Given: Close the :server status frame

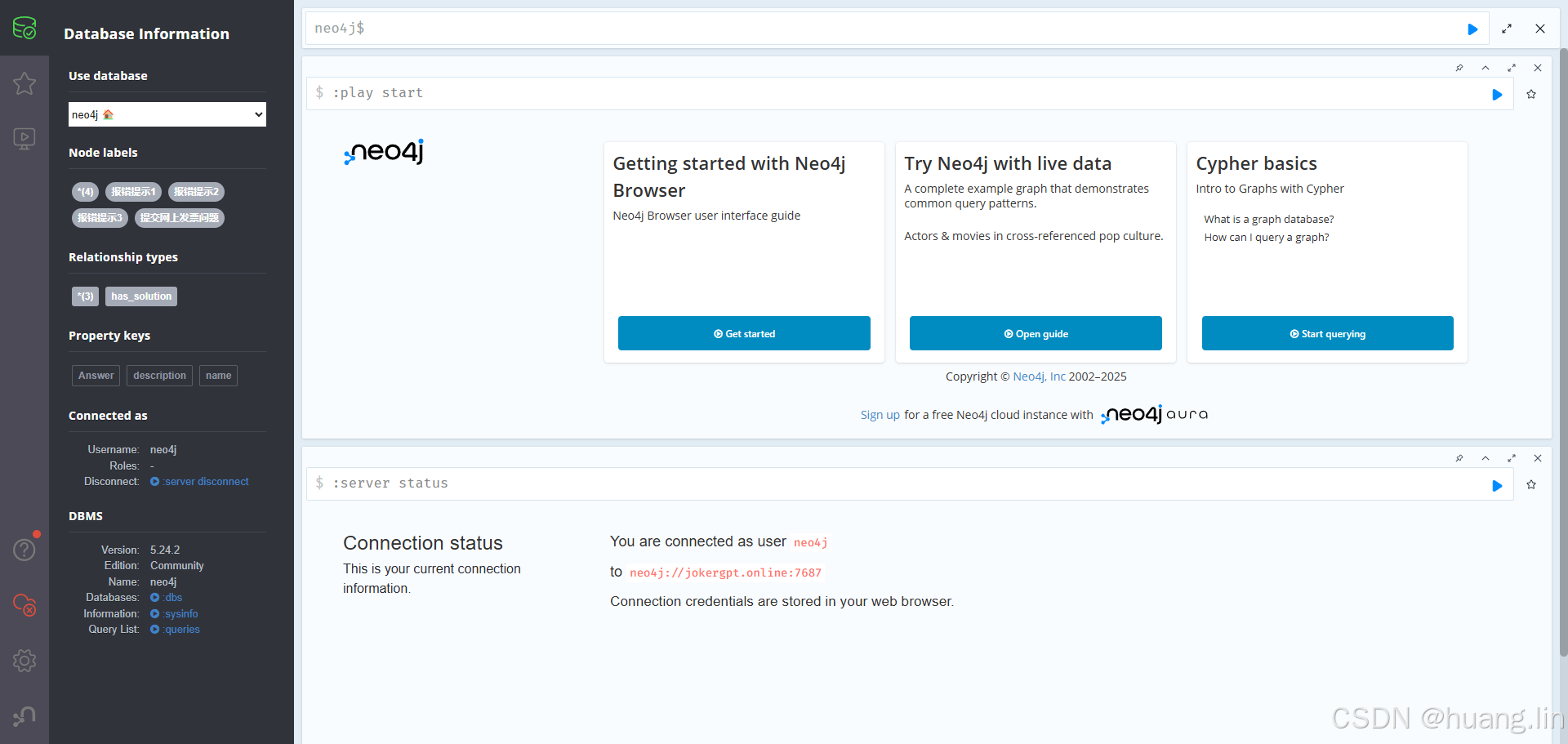Looking at the screenshot, I should (x=1538, y=458).
